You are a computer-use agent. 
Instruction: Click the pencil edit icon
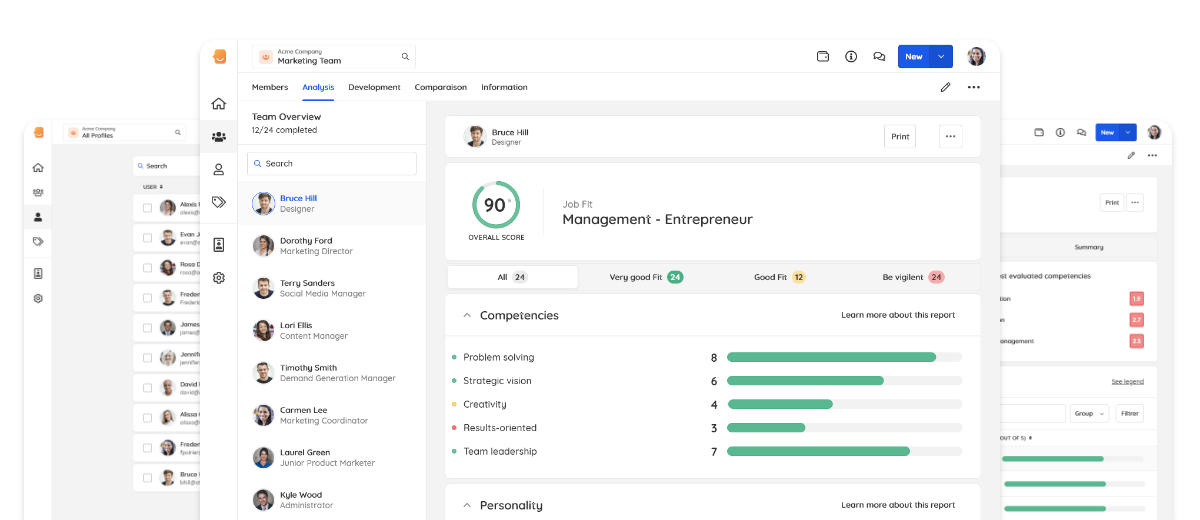coord(945,87)
